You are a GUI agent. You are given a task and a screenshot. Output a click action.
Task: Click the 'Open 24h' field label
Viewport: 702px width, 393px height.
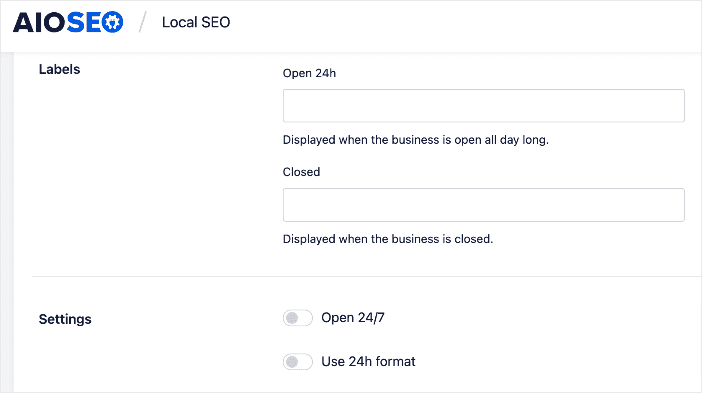point(309,73)
